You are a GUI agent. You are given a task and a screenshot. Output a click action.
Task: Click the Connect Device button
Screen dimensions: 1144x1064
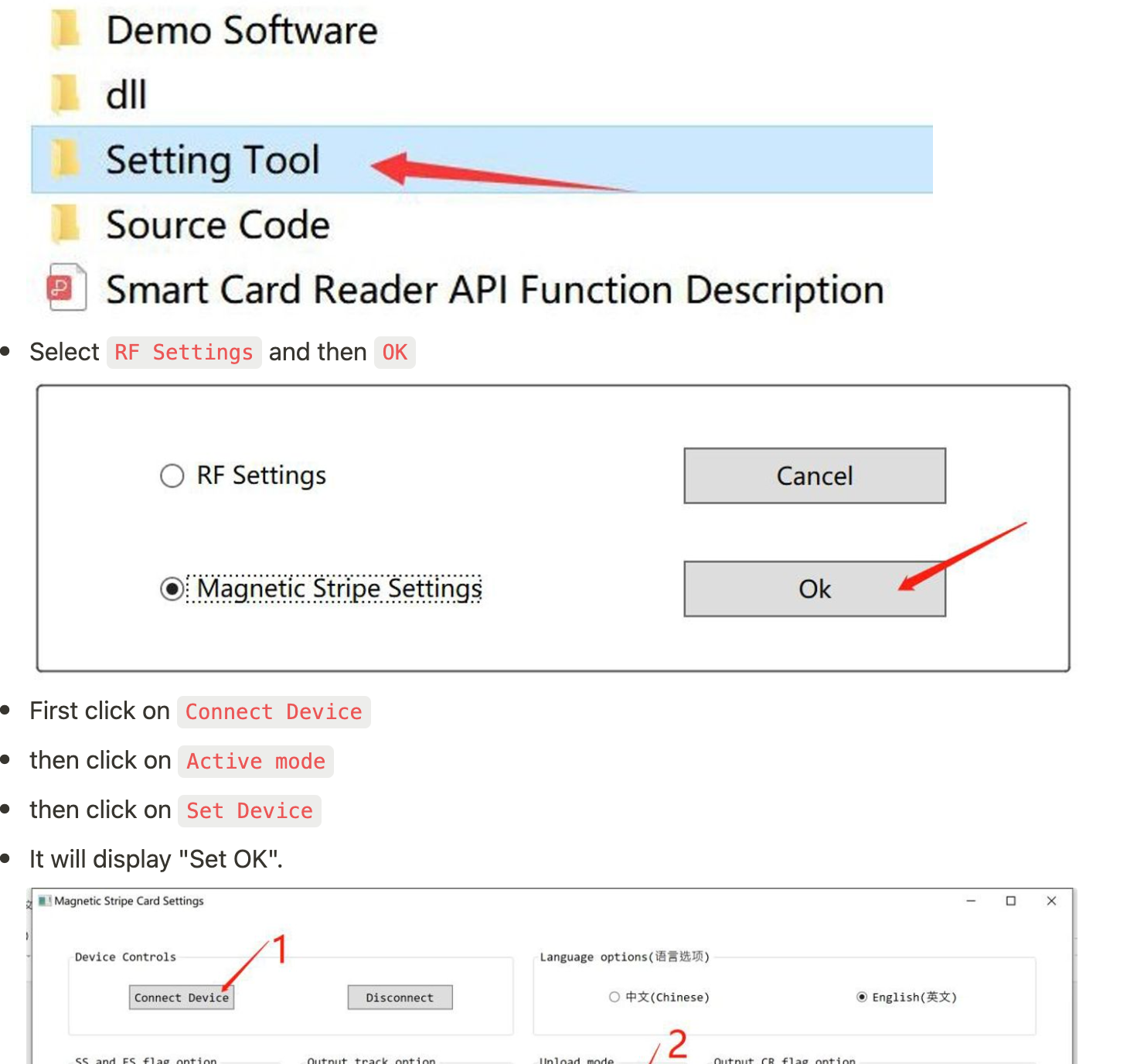tap(181, 997)
